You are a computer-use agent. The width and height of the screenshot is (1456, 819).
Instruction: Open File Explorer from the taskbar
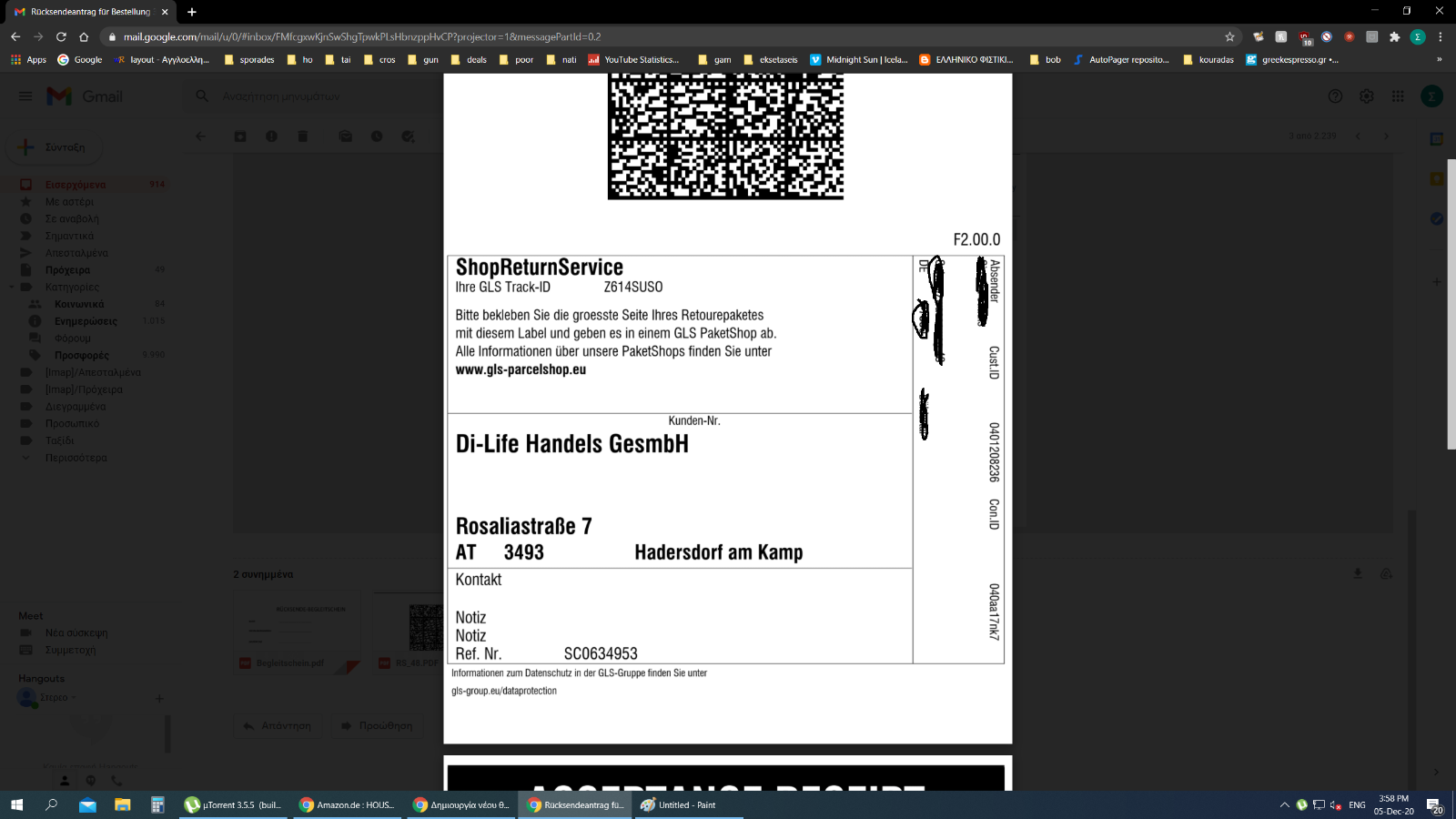click(122, 804)
